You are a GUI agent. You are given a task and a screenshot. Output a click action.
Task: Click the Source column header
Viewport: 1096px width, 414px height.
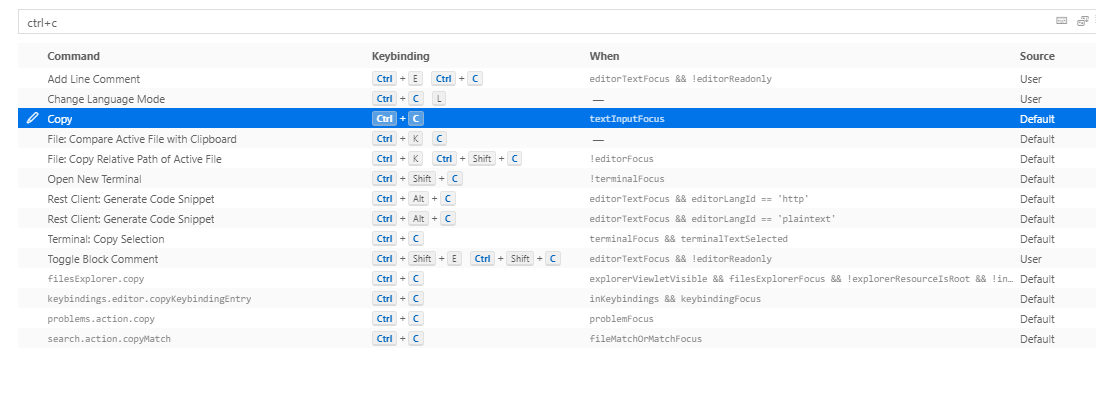(1037, 56)
